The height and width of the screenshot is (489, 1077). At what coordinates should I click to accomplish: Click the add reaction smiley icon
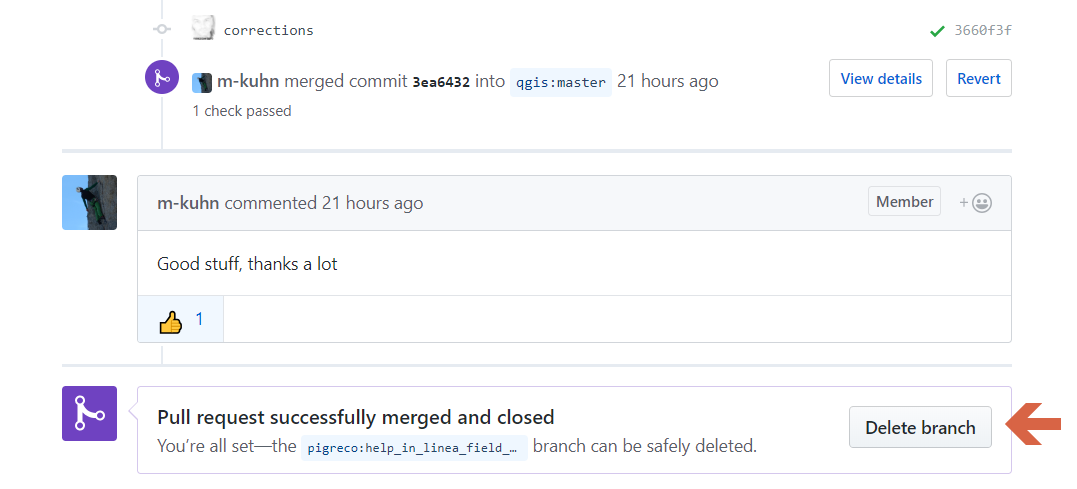click(x=976, y=203)
